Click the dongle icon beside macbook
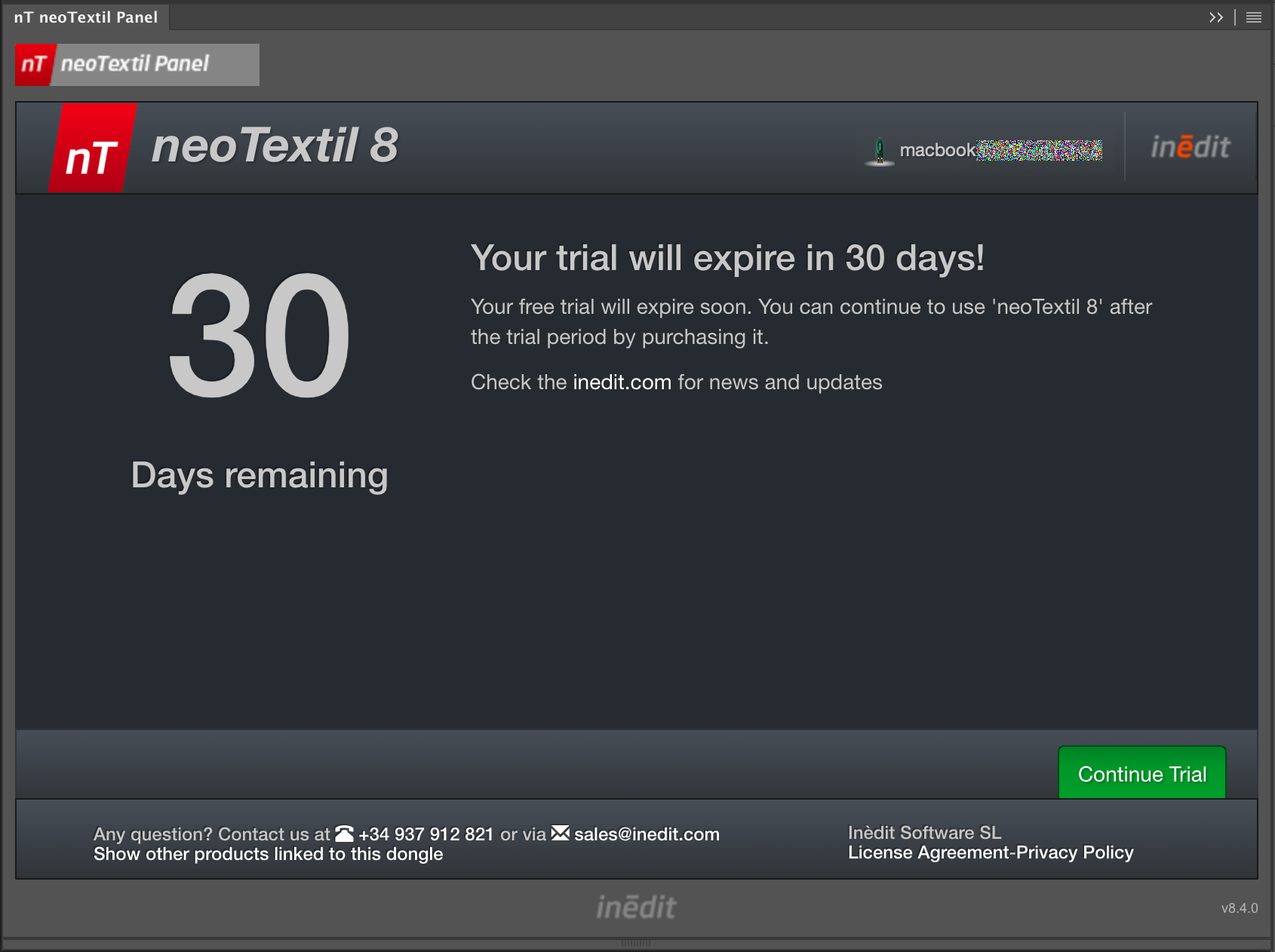The height and width of the screenshot is (952, 1275). (879, 151)
